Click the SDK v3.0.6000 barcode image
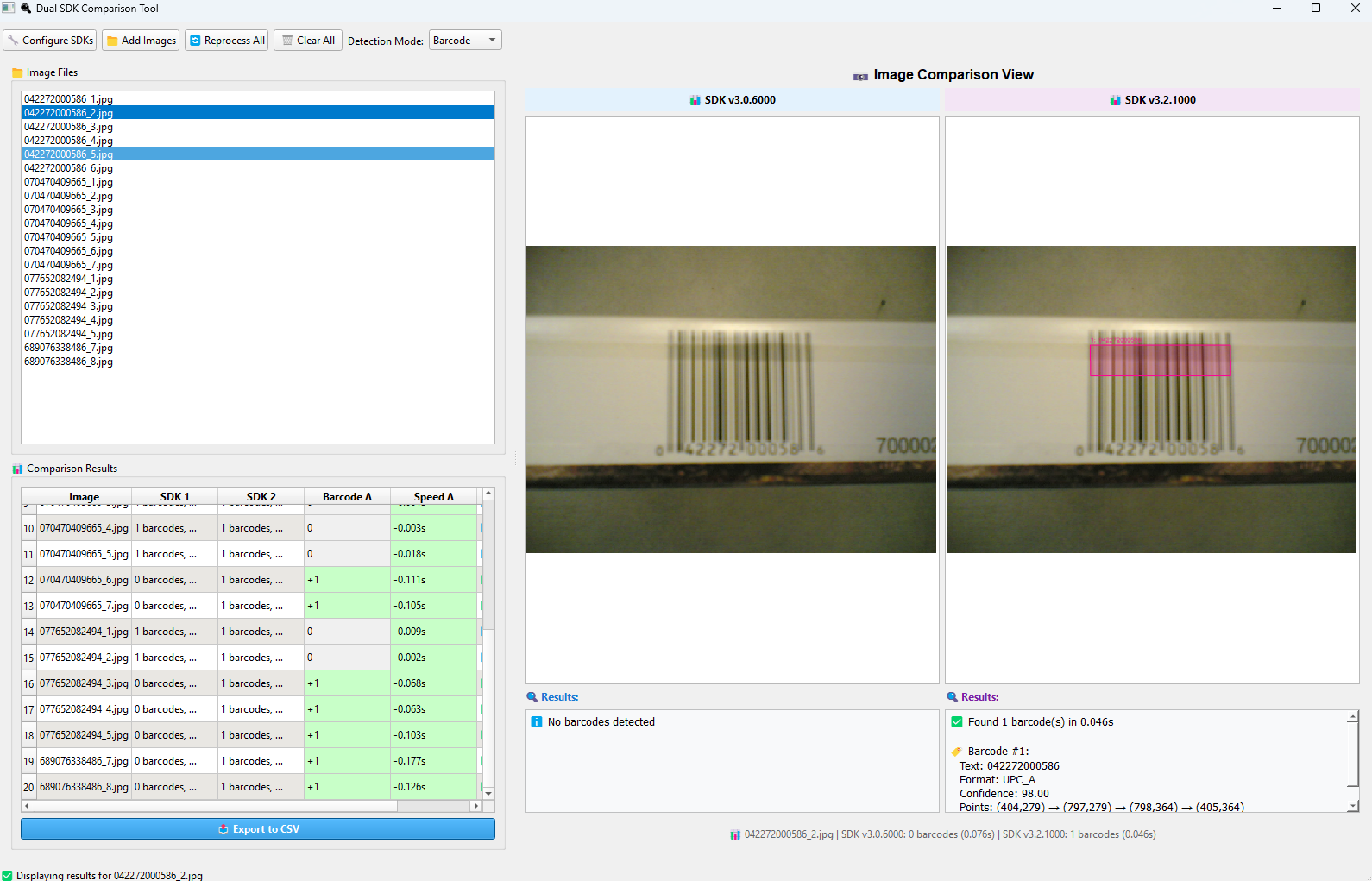This screenshot has height=881, width=1372. click(731, 400)
